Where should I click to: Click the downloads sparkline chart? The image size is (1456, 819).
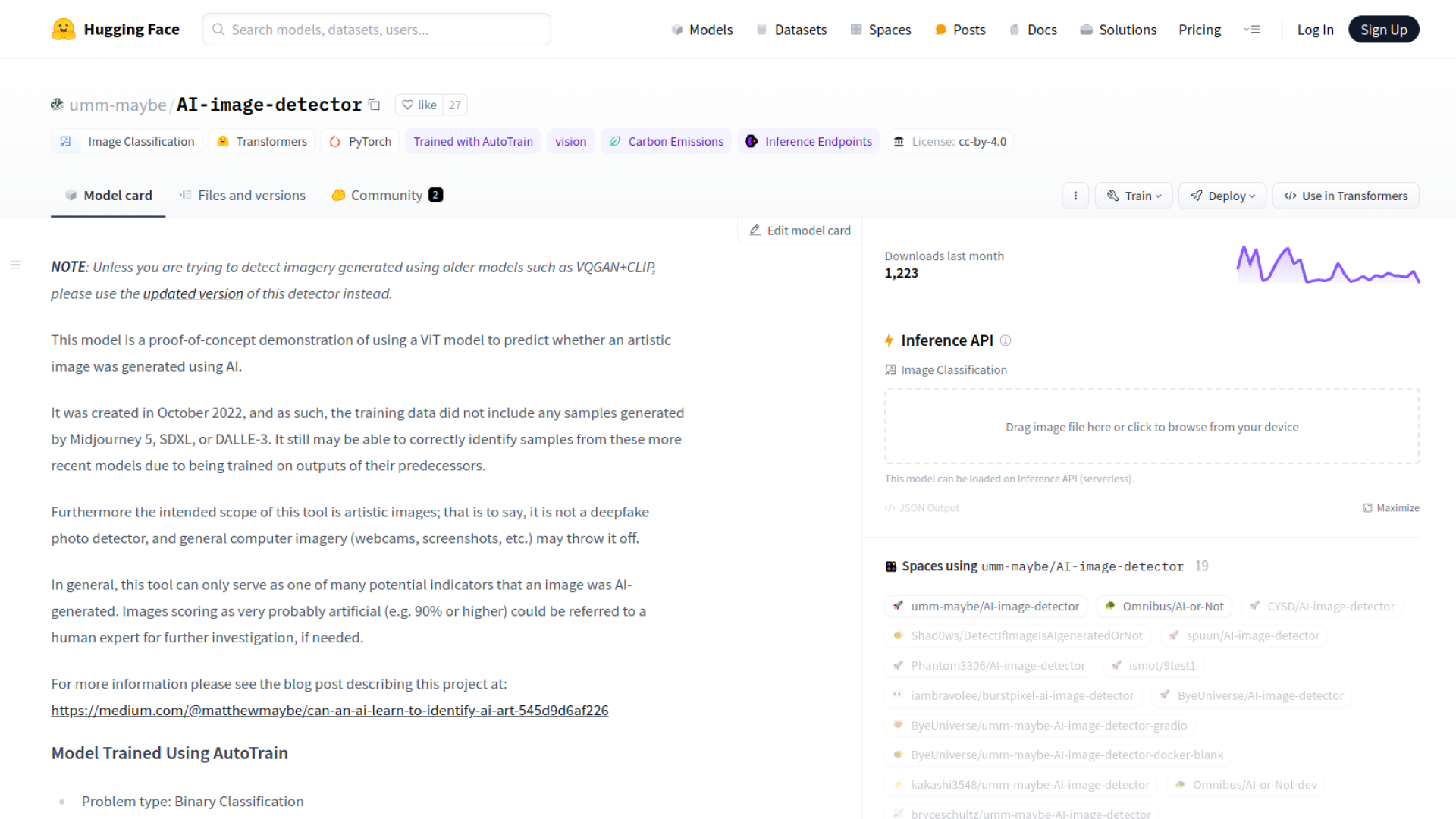pos(1328,265)
